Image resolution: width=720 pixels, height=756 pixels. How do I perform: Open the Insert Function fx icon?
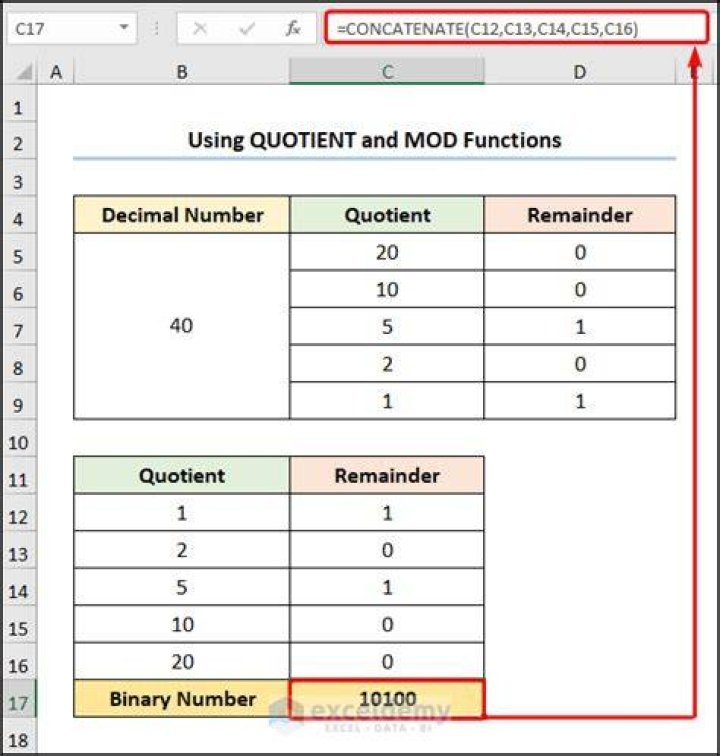pyautogui.click(x=293, y=29)
